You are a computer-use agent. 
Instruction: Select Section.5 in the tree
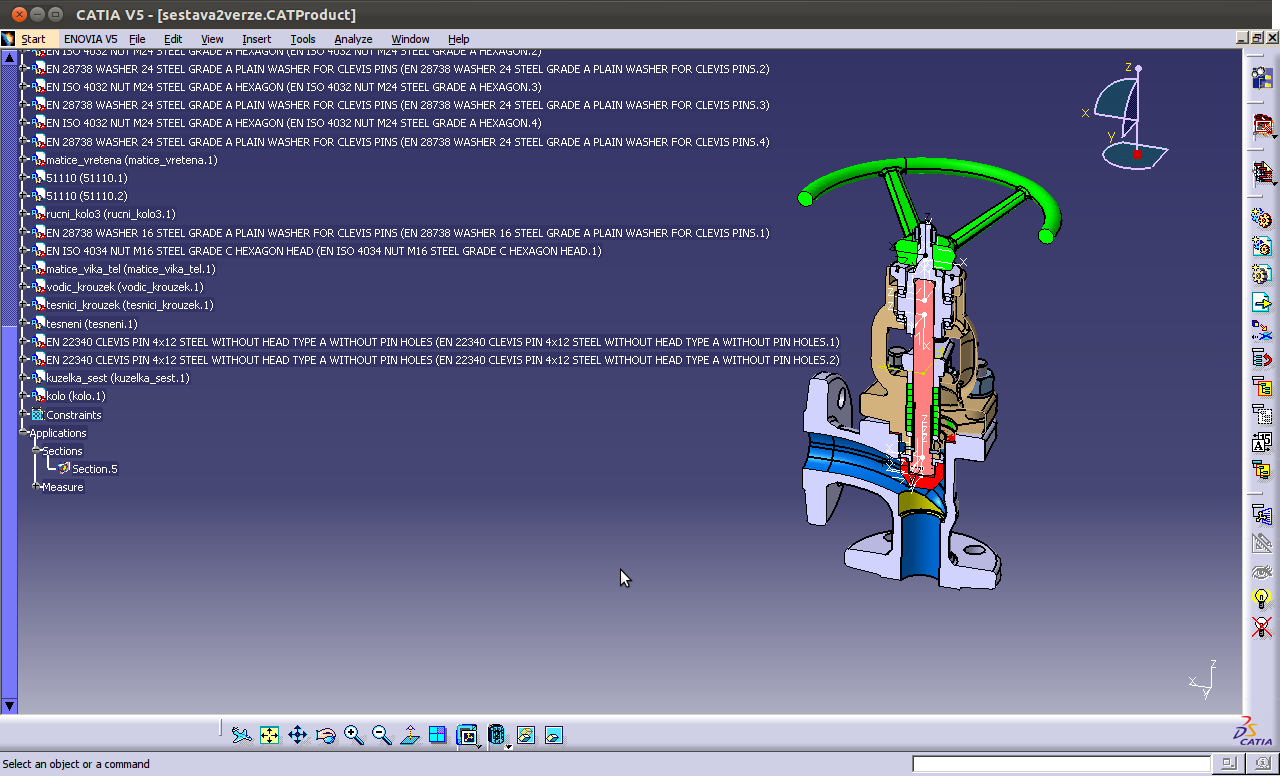tap(94, 469)
